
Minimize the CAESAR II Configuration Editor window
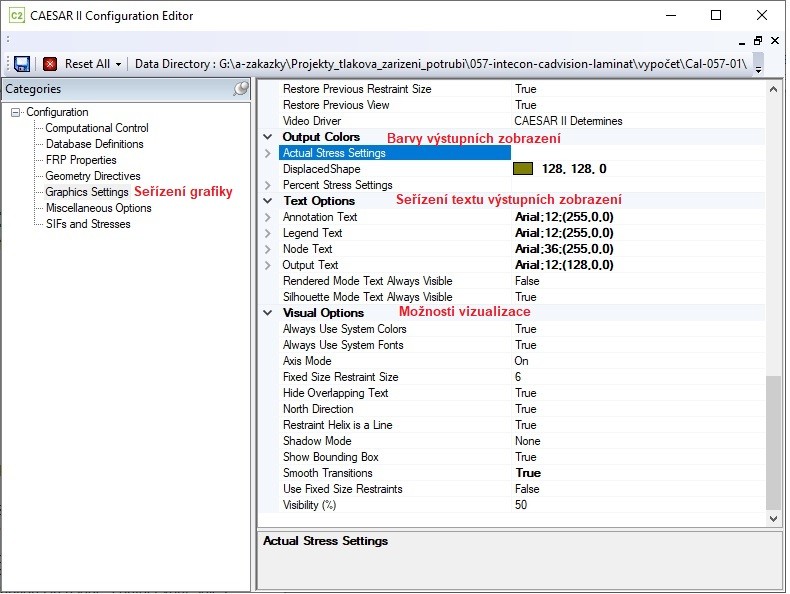coord(671,16)
